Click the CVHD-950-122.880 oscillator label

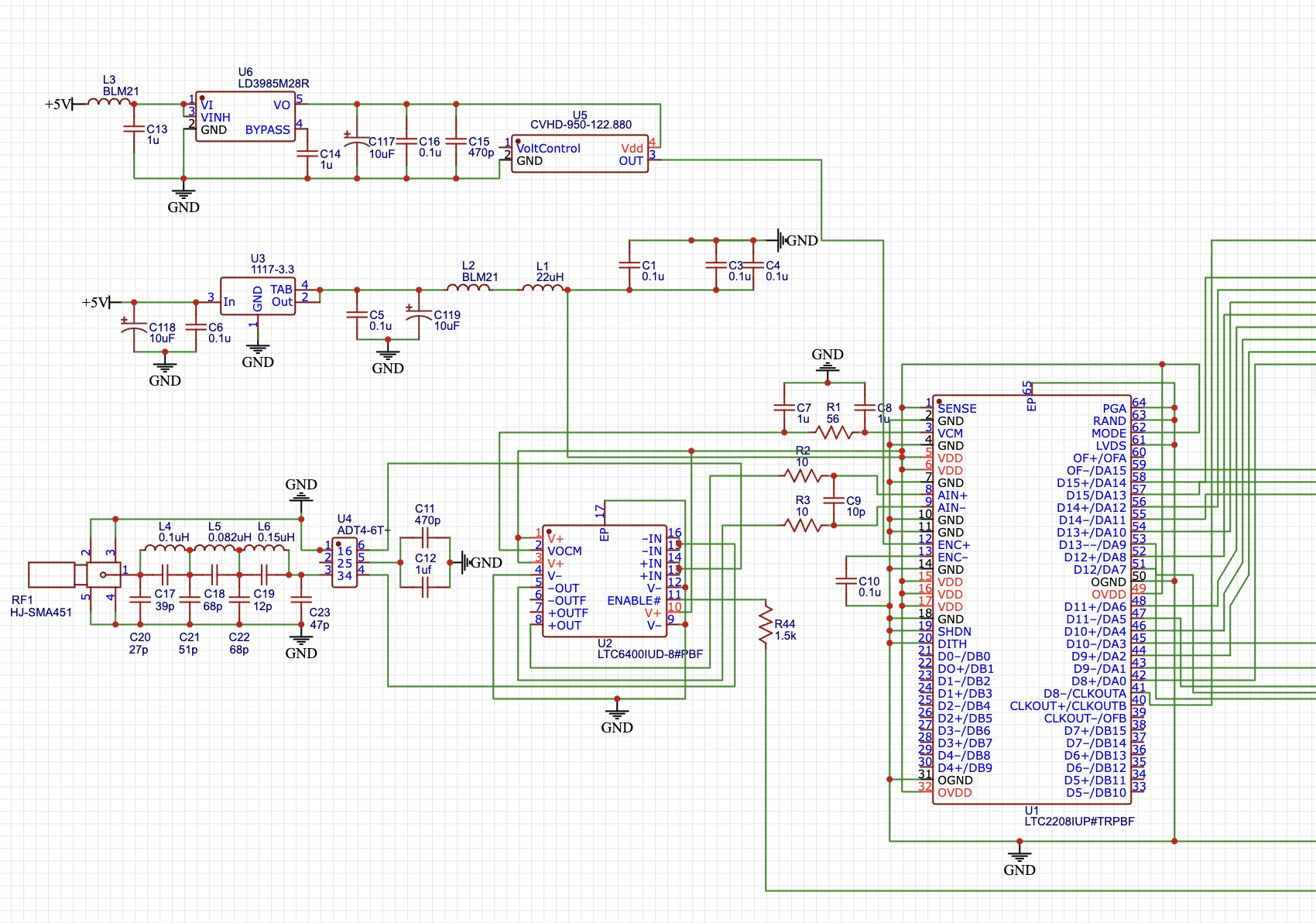[x=581, y=125]
